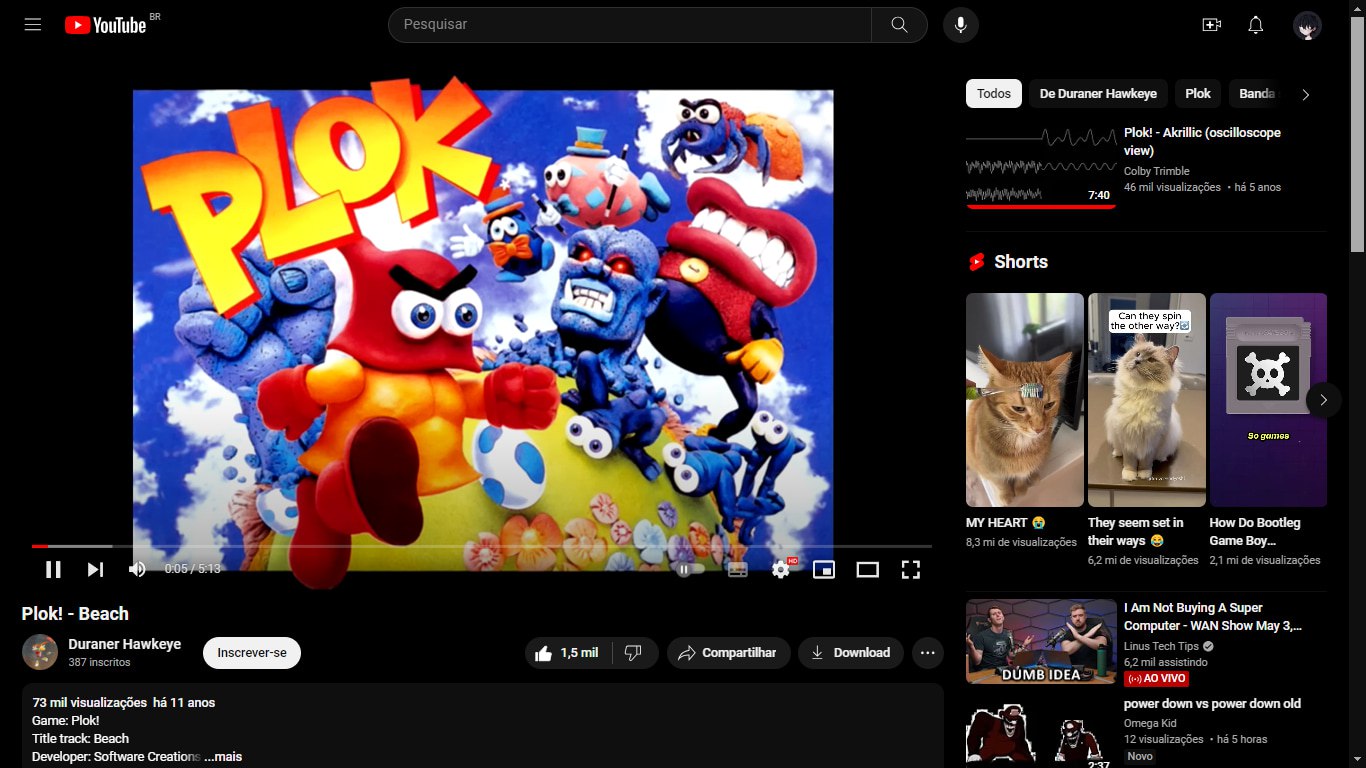Open the Plok! - Akrillic oscilloscope thumbnail
Image resolution: width=1366 pixels, height=768 pixels.
[1041, 166]
